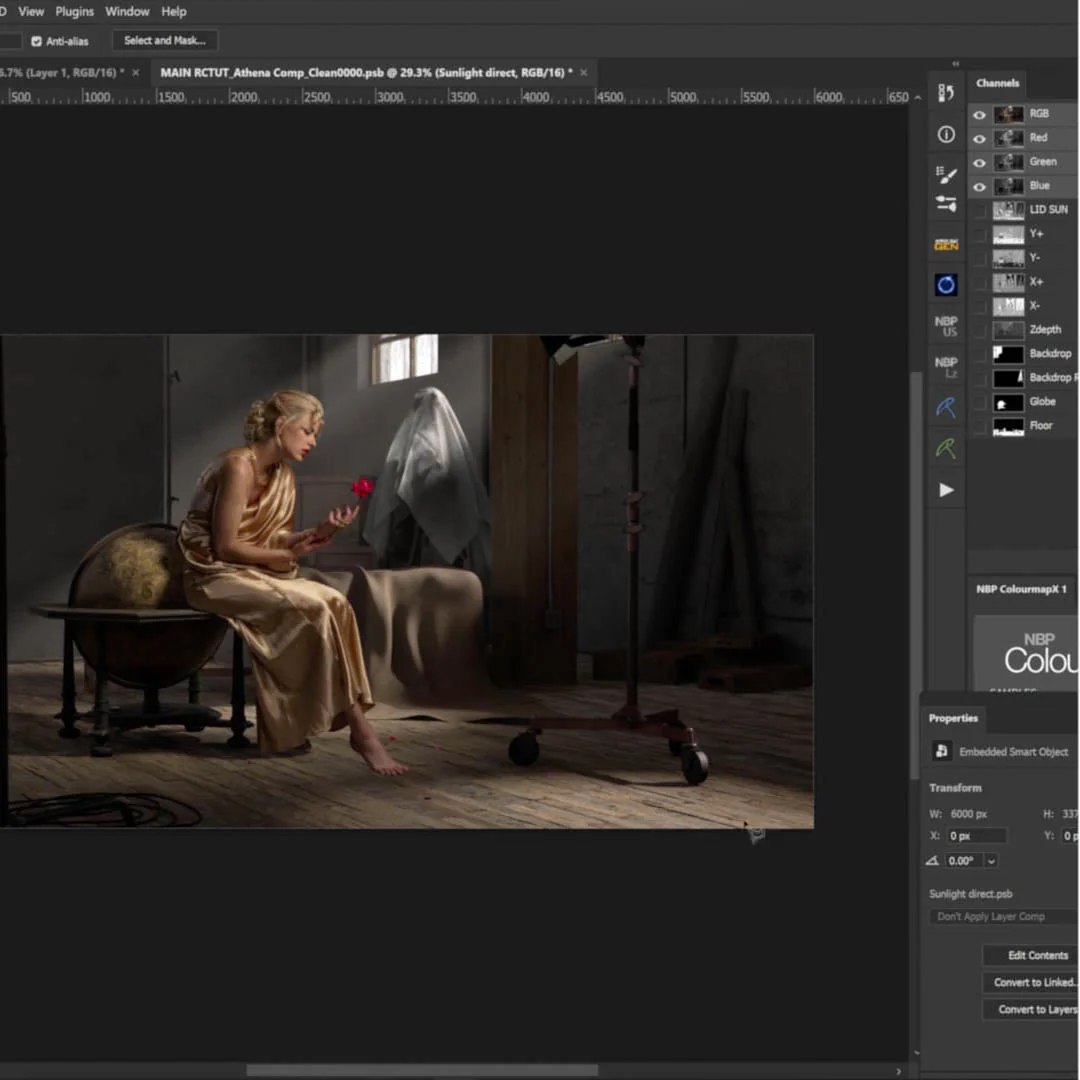Collapse the right panel group with double chevrons
The height and width of the screenshot is (1080, 1080).
click(x=955, y=62)
